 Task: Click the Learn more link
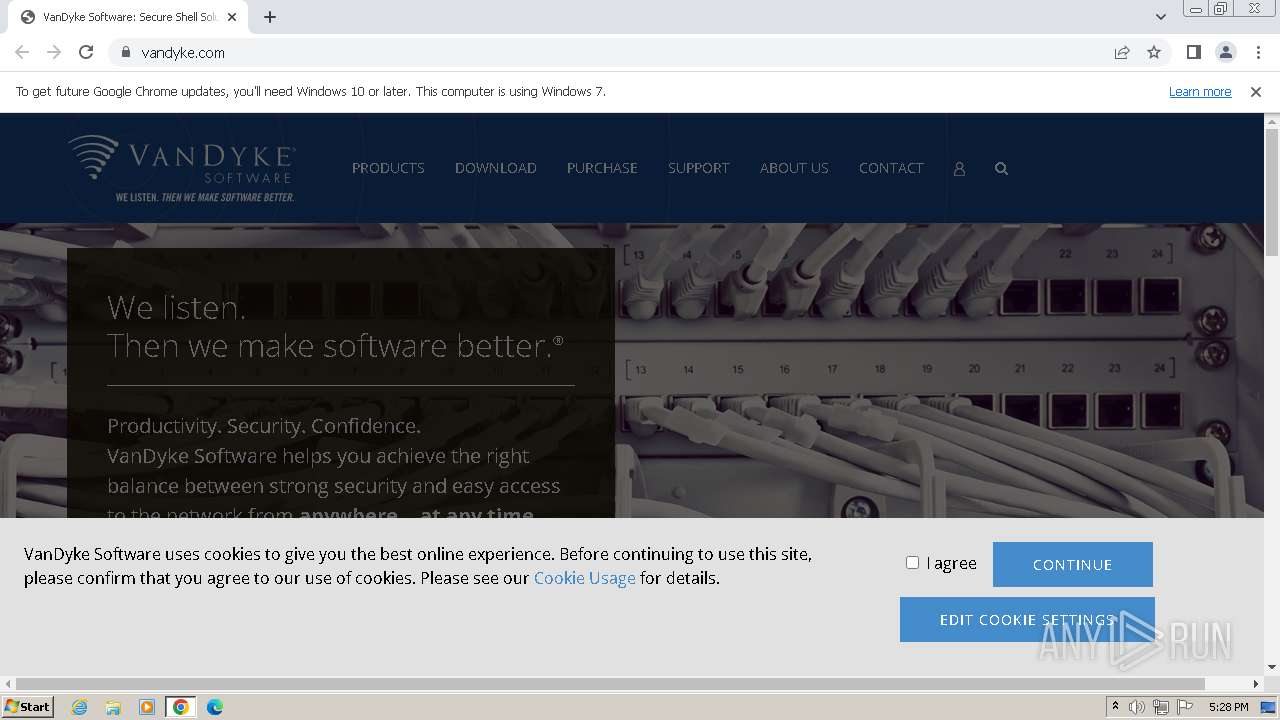coord(1200,91)
